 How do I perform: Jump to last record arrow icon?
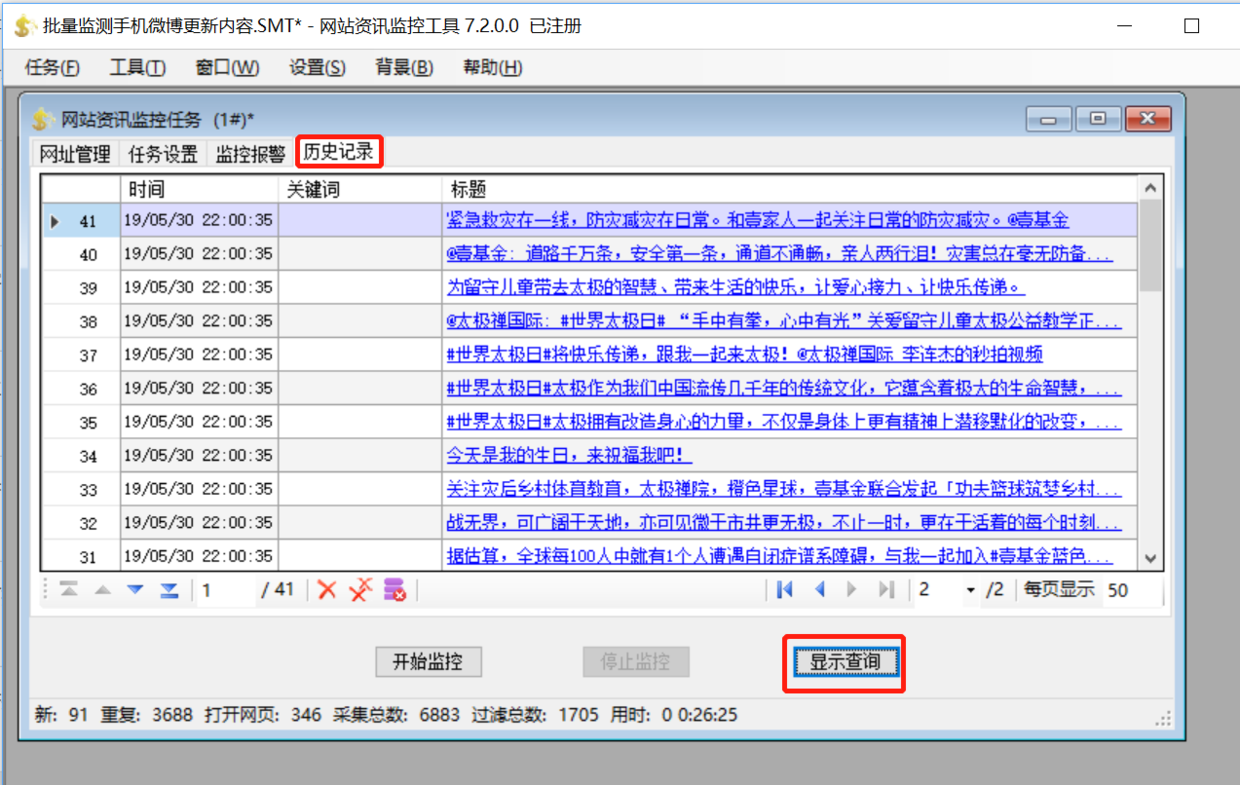tap(169, 590)
